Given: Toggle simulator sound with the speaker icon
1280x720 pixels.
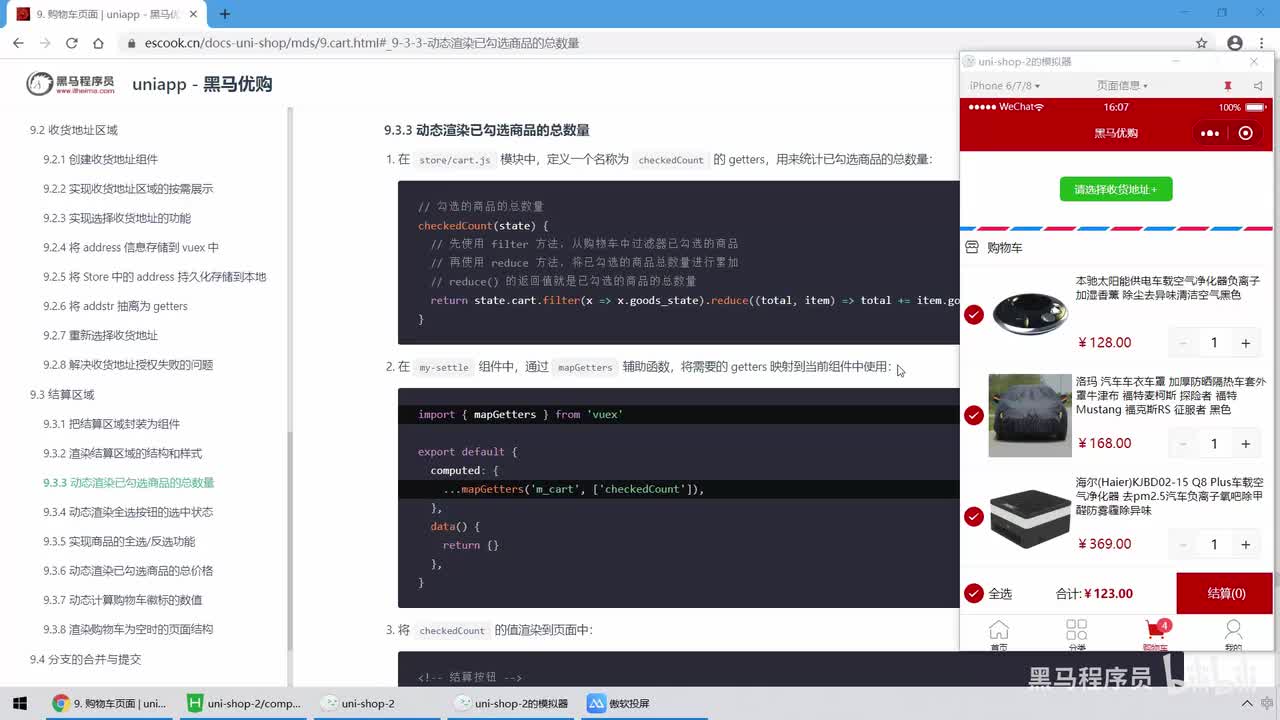Looking at the screenshot, I should pyautogui.click(x=1258, y=86).
